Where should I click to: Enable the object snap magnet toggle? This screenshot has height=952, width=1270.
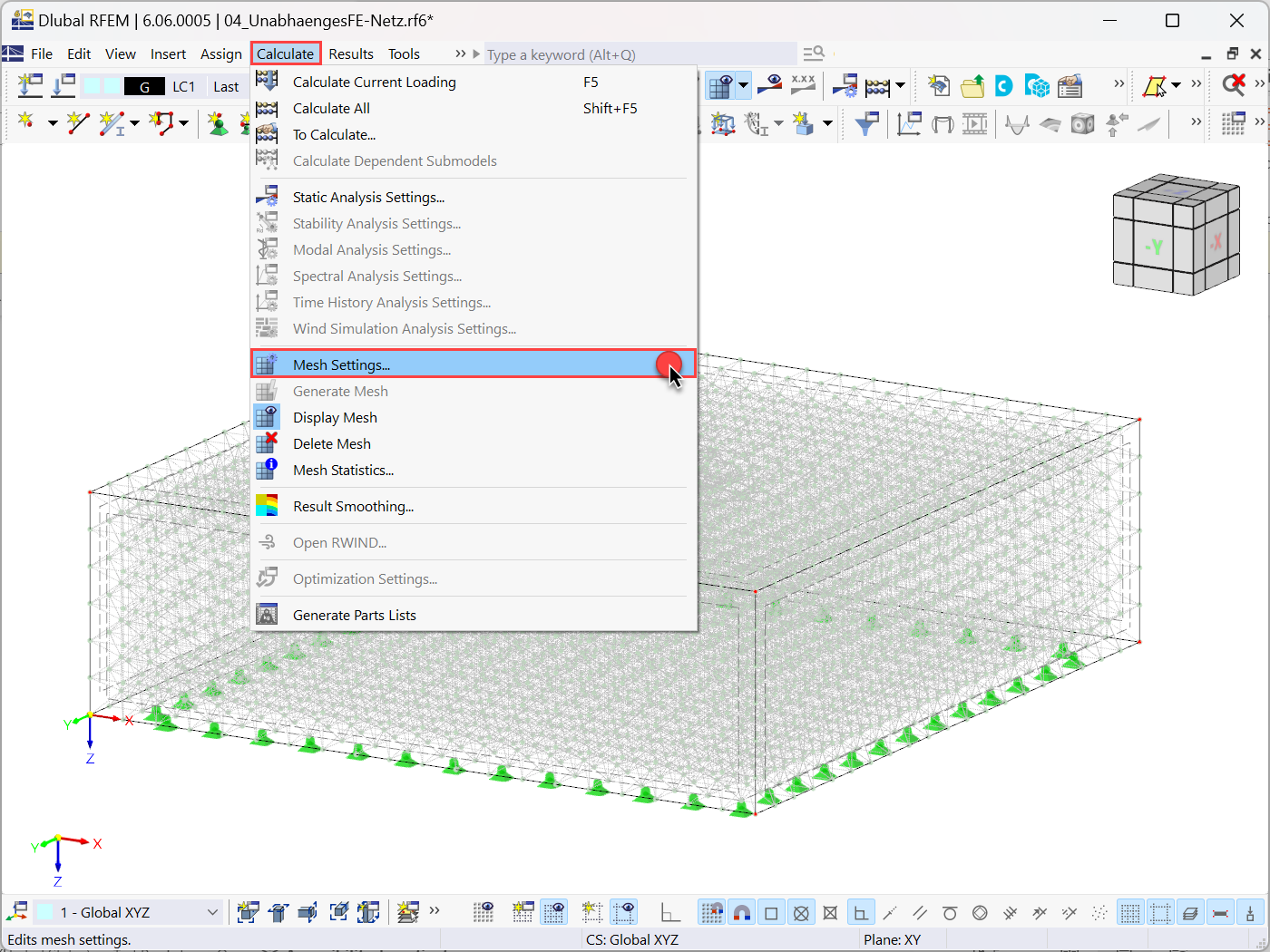(742, 911)
